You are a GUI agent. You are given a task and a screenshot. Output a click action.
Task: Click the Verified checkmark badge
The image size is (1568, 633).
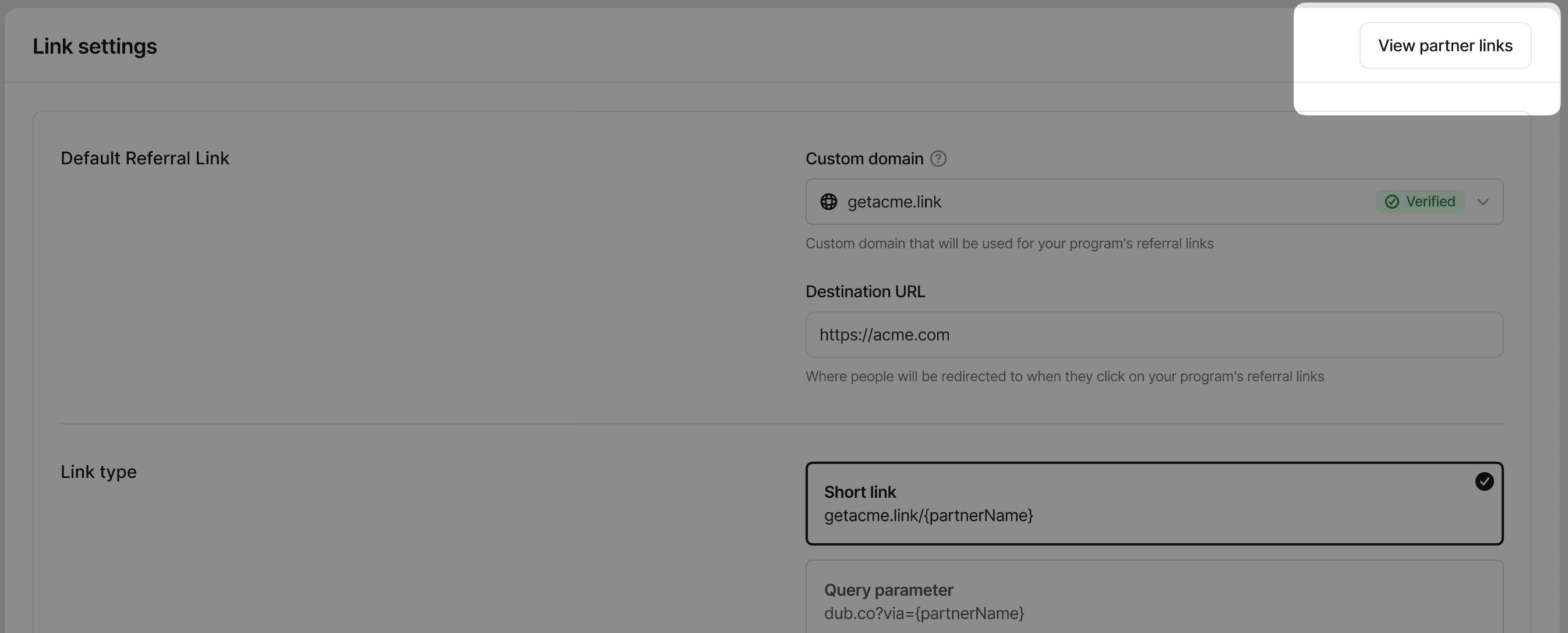[x=1419, y=202]
